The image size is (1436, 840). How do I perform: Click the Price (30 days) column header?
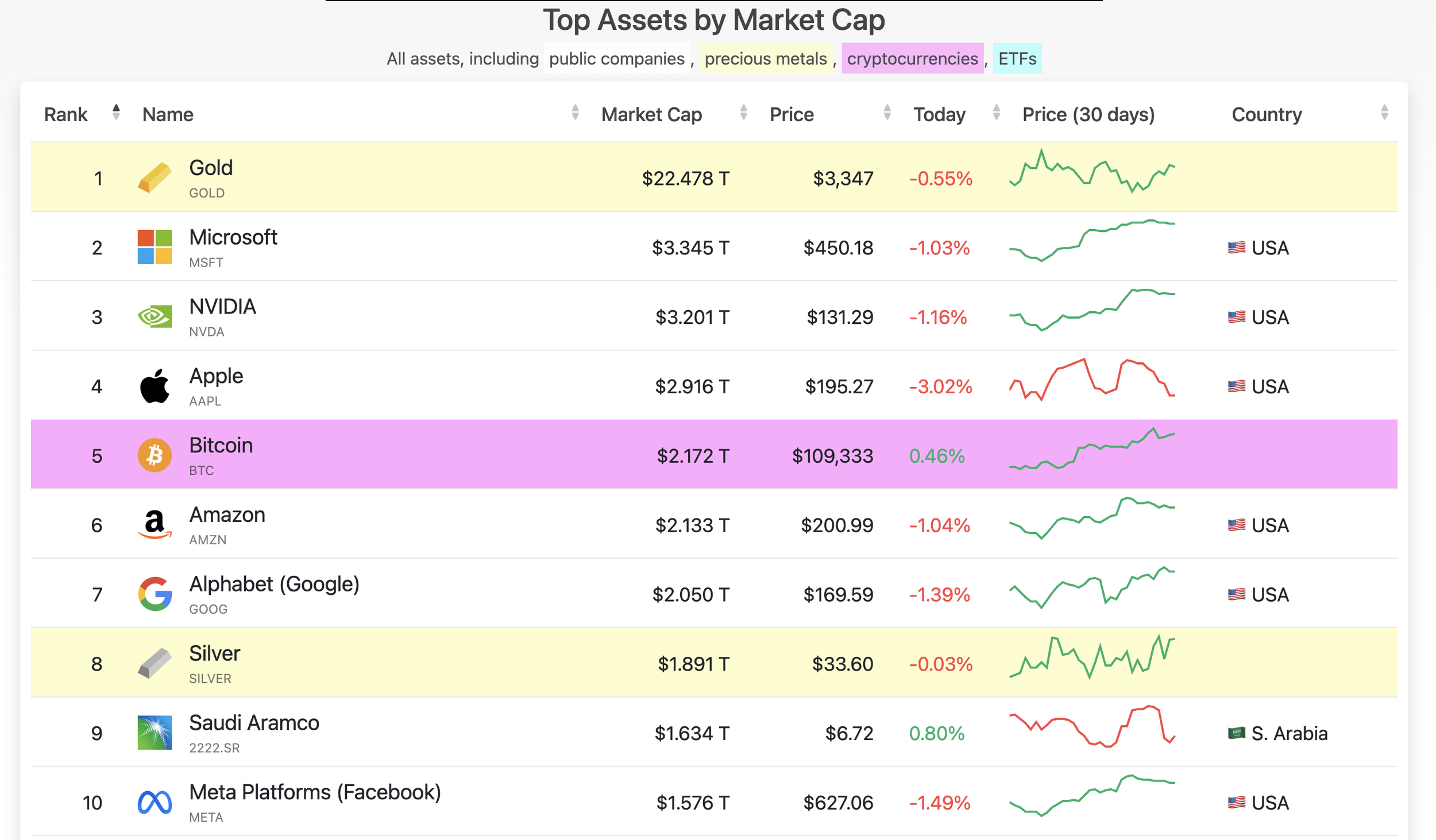coord(1088,114)
